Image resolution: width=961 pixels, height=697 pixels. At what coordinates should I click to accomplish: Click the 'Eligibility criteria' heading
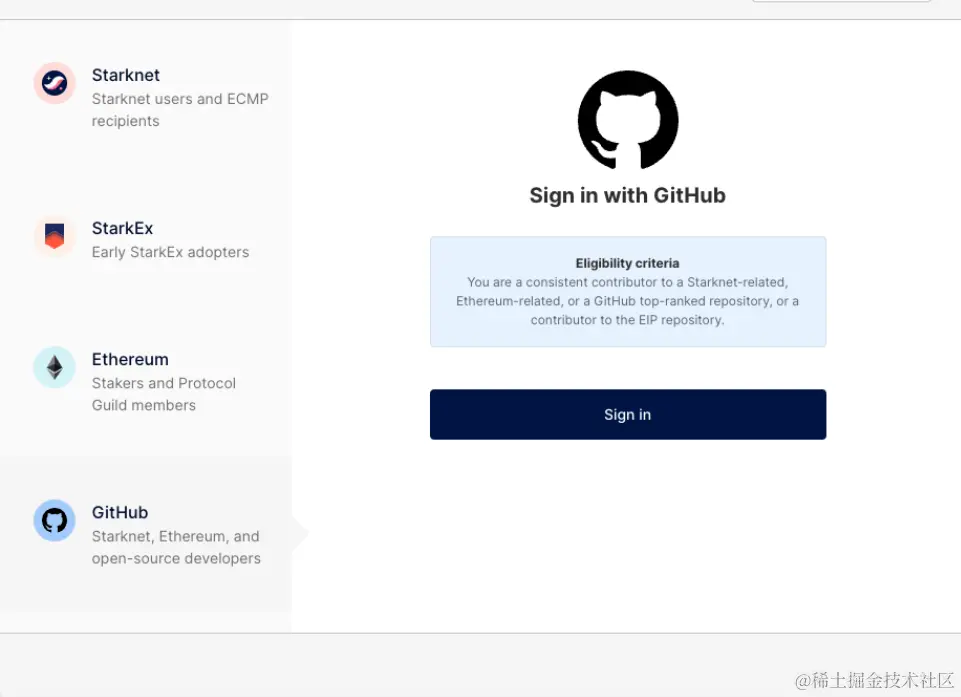628,263
